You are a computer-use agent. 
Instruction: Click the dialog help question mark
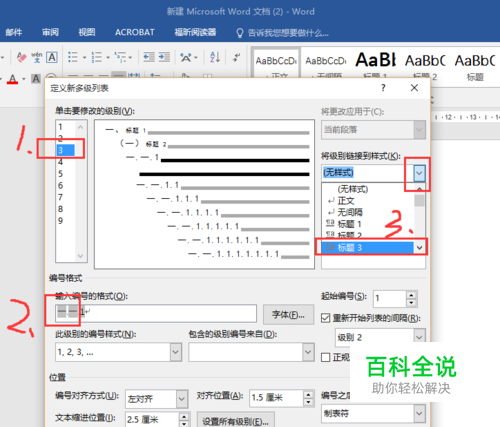click(x=383, y=88)
